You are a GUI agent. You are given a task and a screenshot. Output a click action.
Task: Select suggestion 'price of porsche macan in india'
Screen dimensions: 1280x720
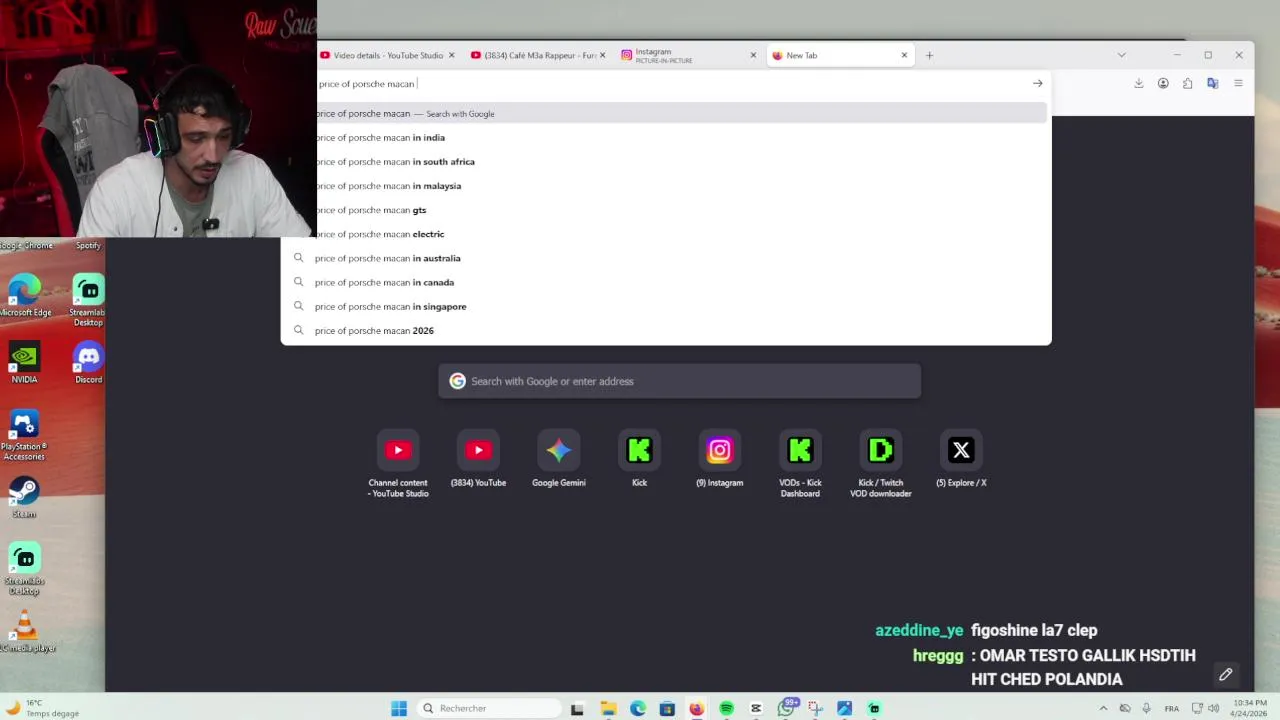click(682, 138)
